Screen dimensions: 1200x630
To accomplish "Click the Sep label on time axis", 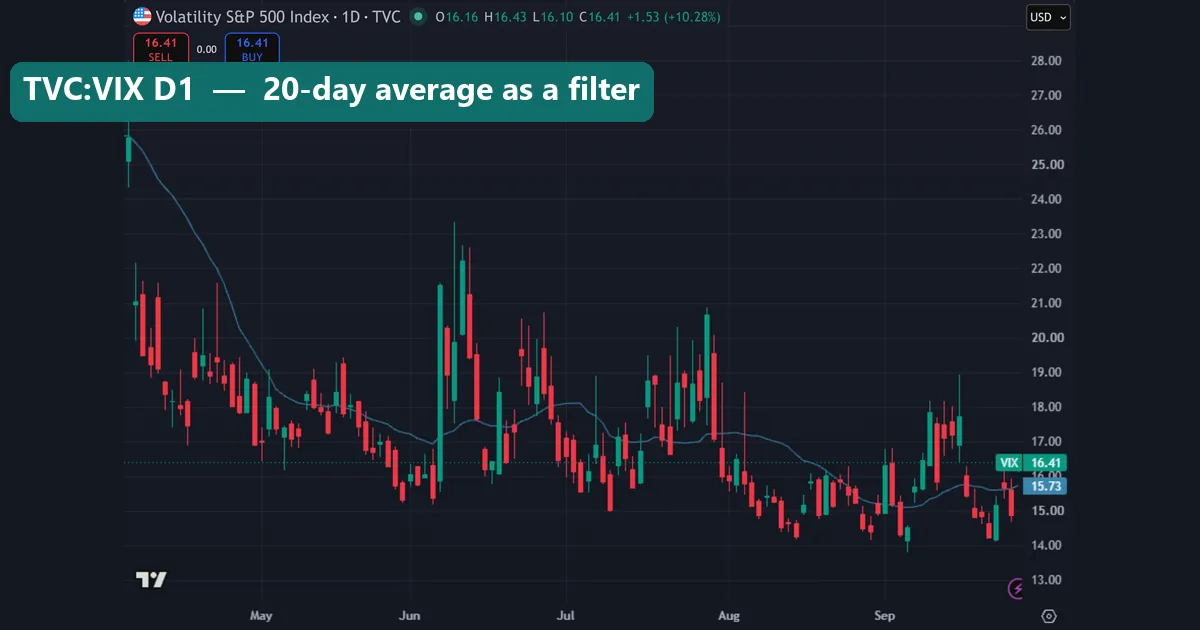I will [x=884, y=615].
